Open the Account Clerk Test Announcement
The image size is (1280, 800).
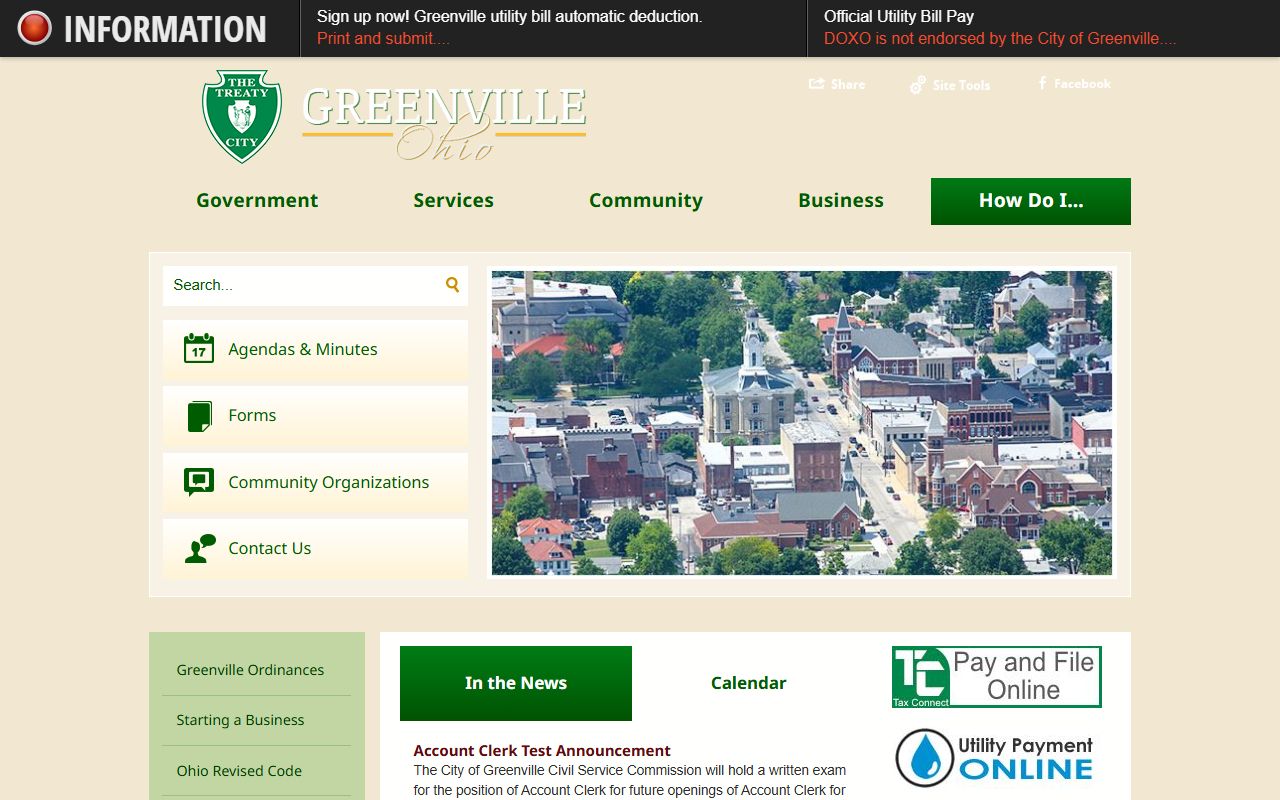(x=542, y=751)
